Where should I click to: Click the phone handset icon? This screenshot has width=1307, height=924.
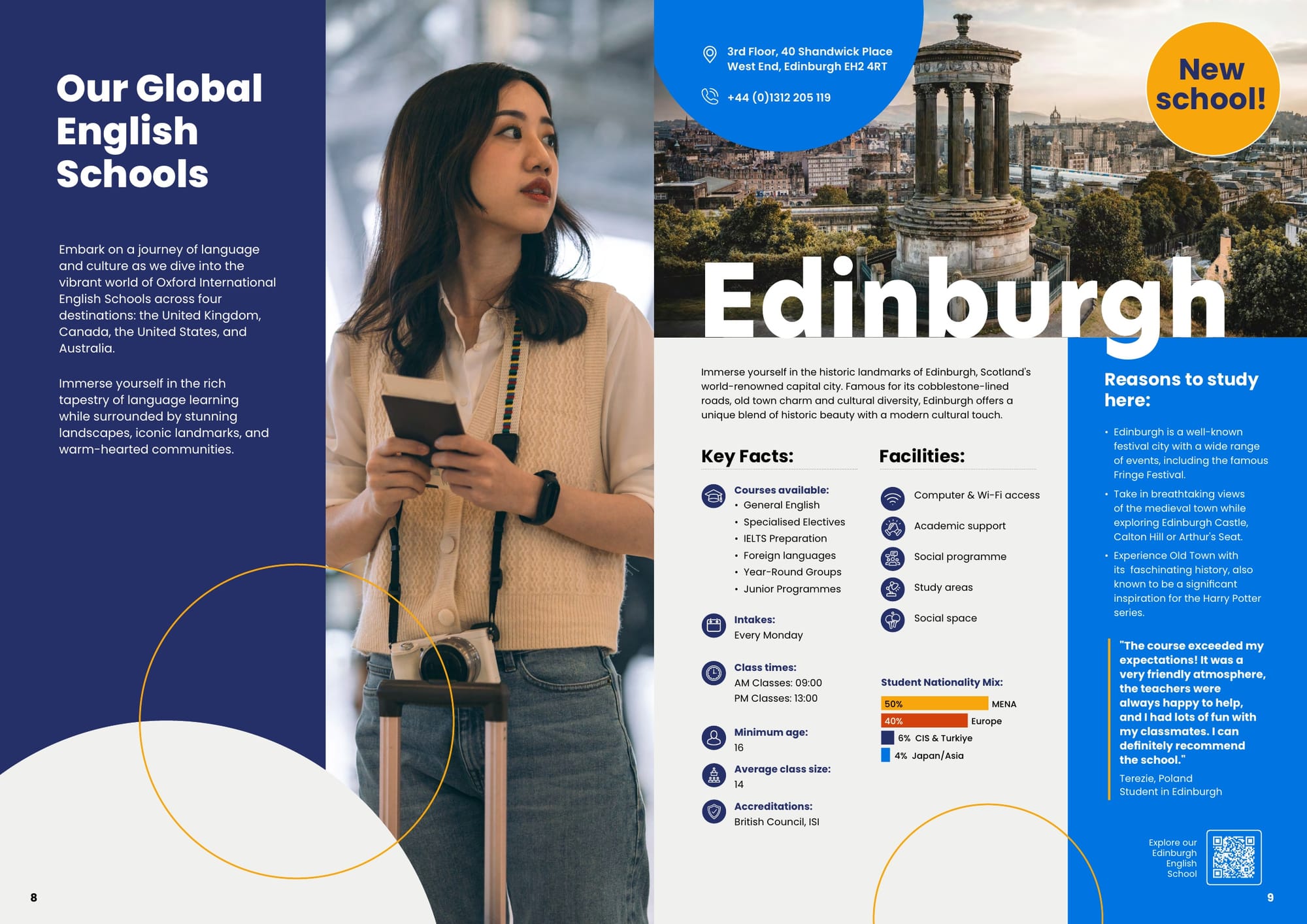coord(709,97)
